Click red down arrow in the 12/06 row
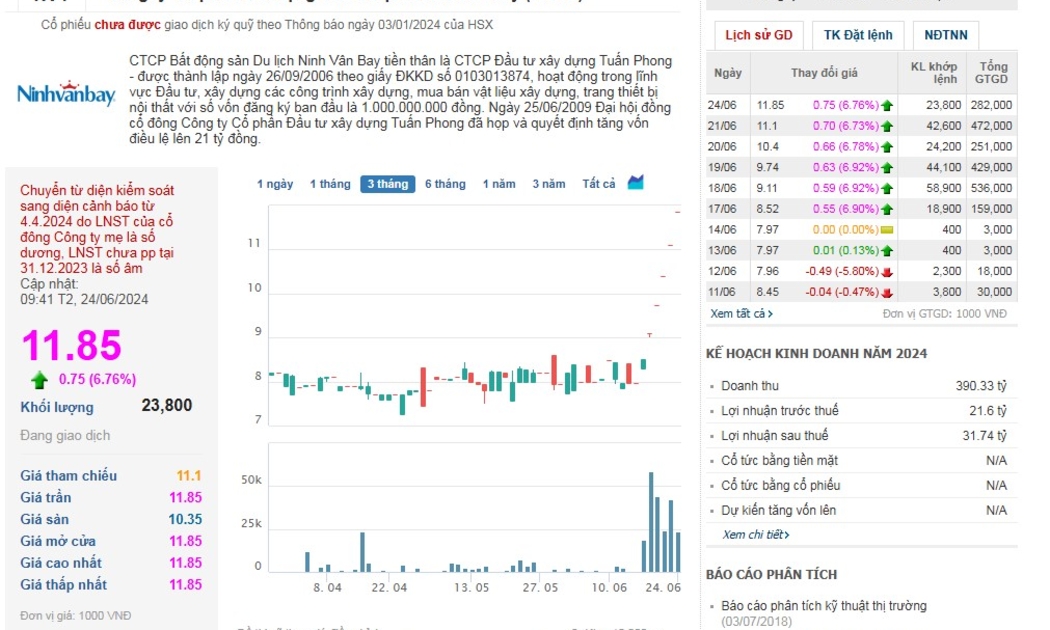 (887, 272)
